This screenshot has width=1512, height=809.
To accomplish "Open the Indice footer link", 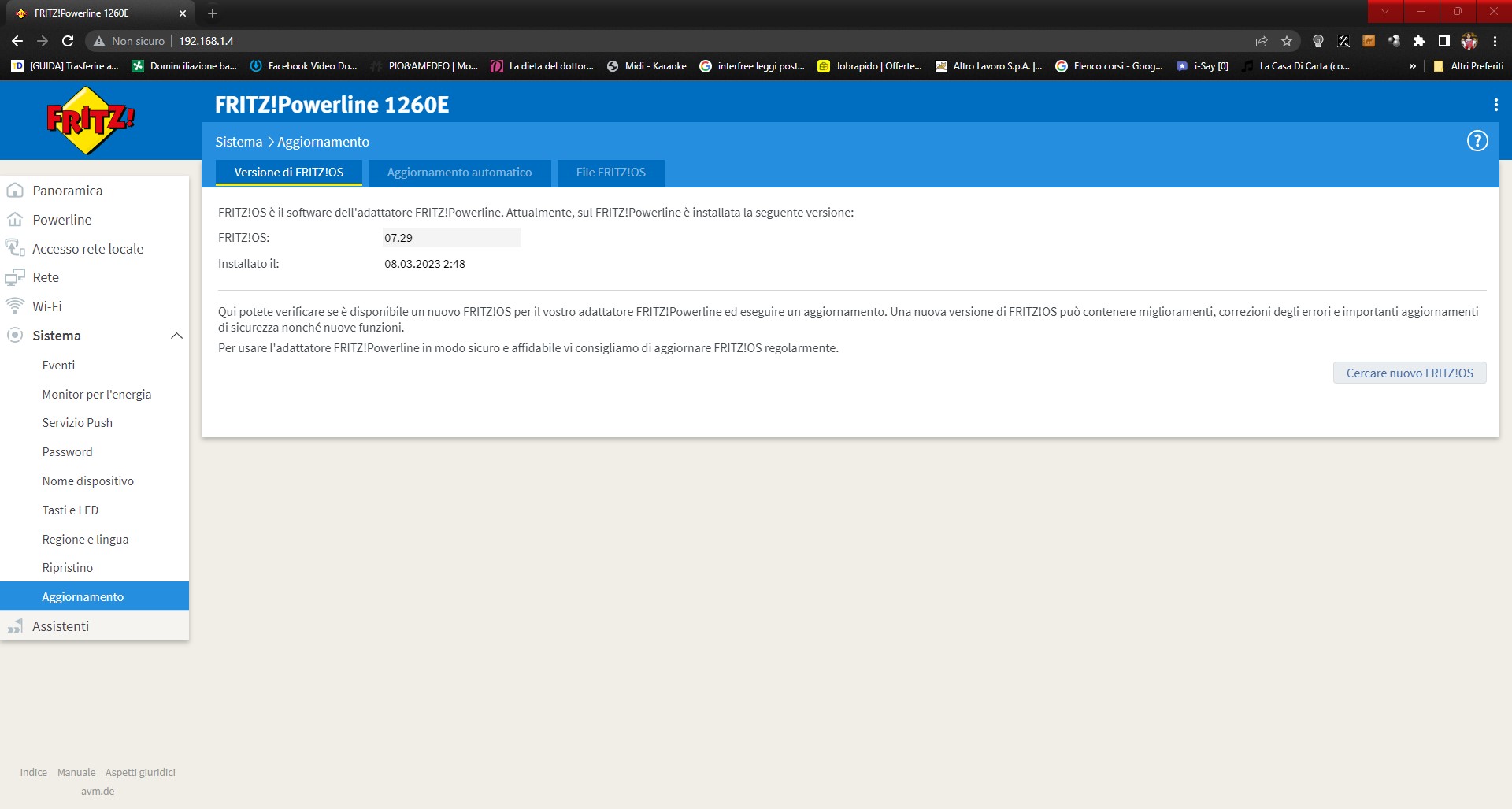I will pos(34,773).
